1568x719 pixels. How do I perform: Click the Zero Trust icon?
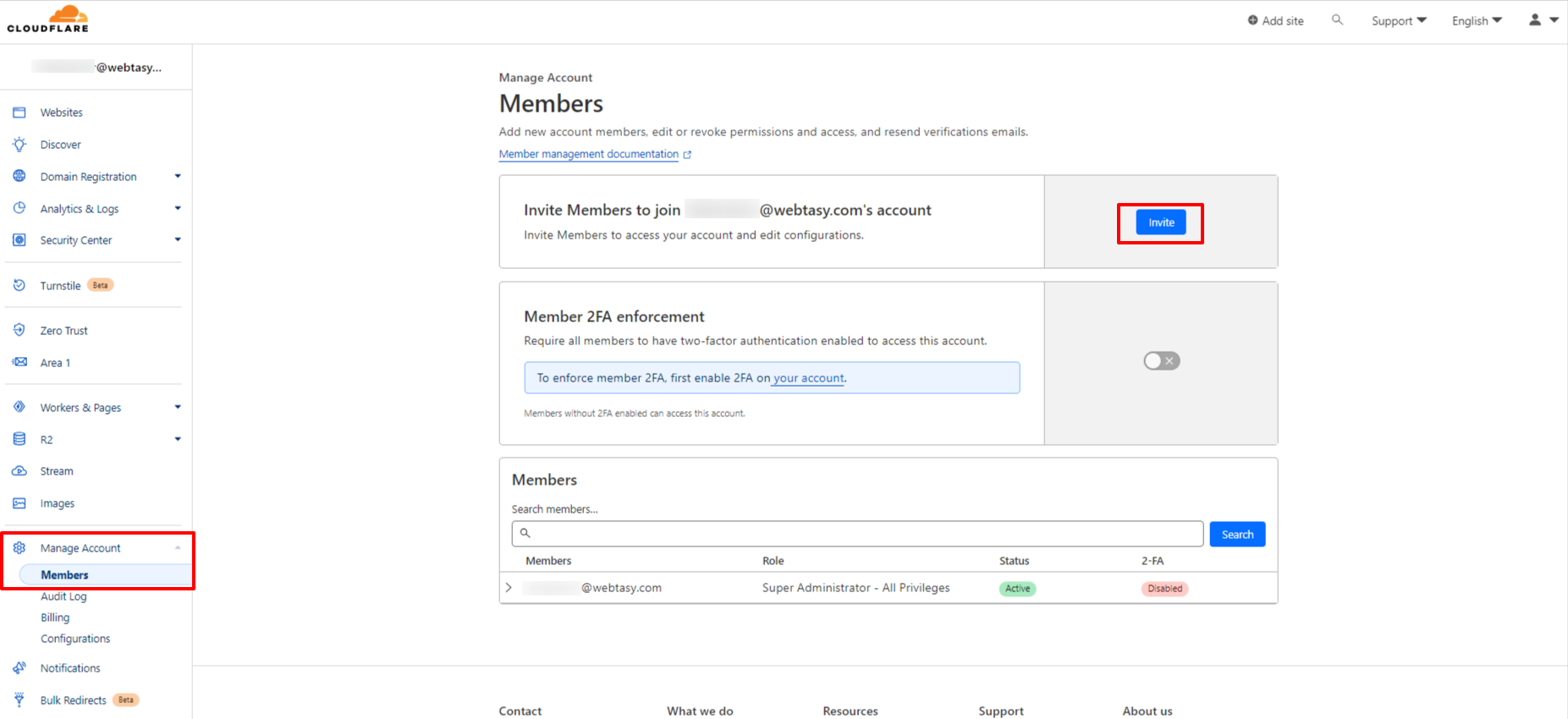click(x=19, y=330)
